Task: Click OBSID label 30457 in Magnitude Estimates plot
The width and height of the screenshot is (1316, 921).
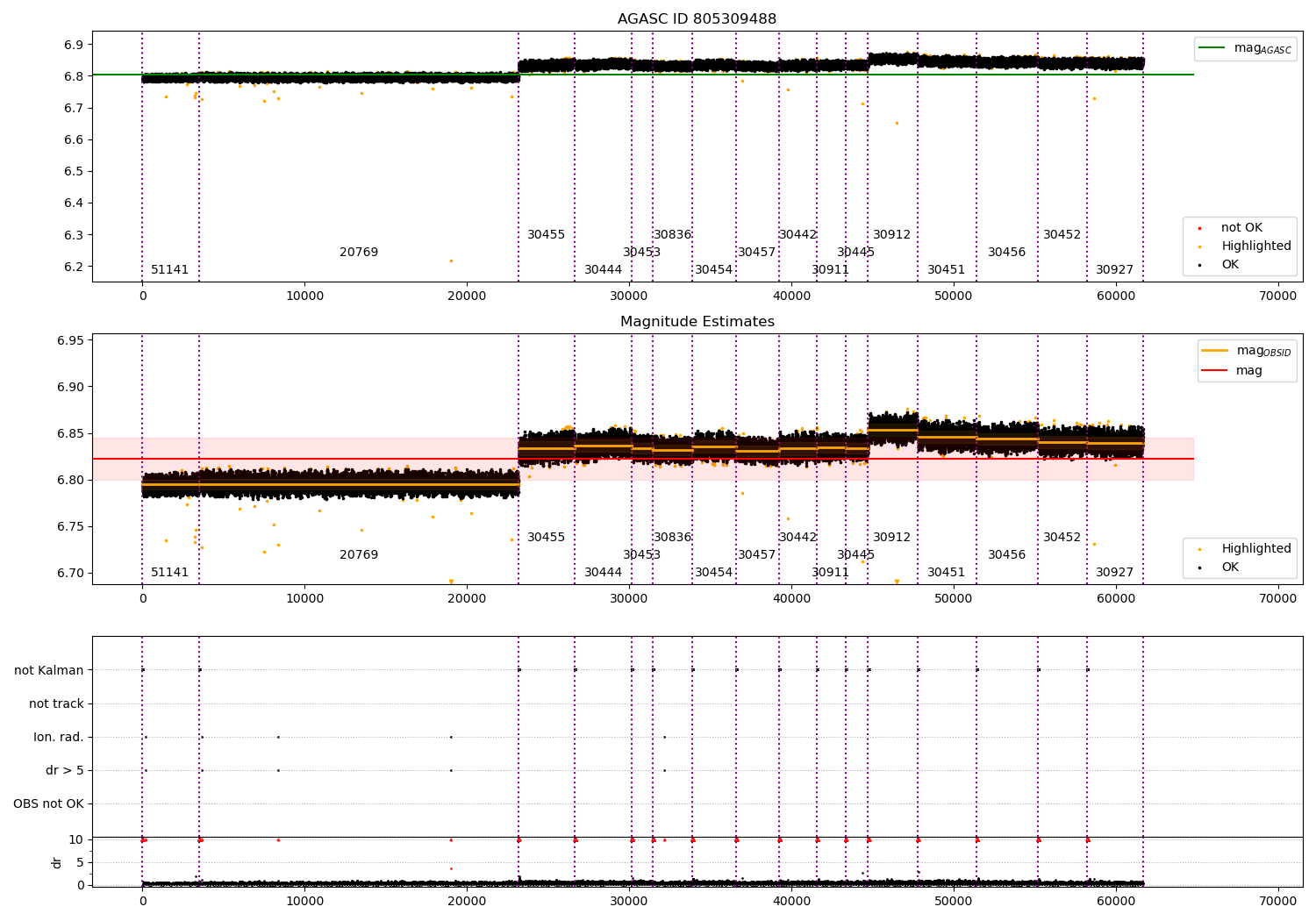Action: coord(756,555)
